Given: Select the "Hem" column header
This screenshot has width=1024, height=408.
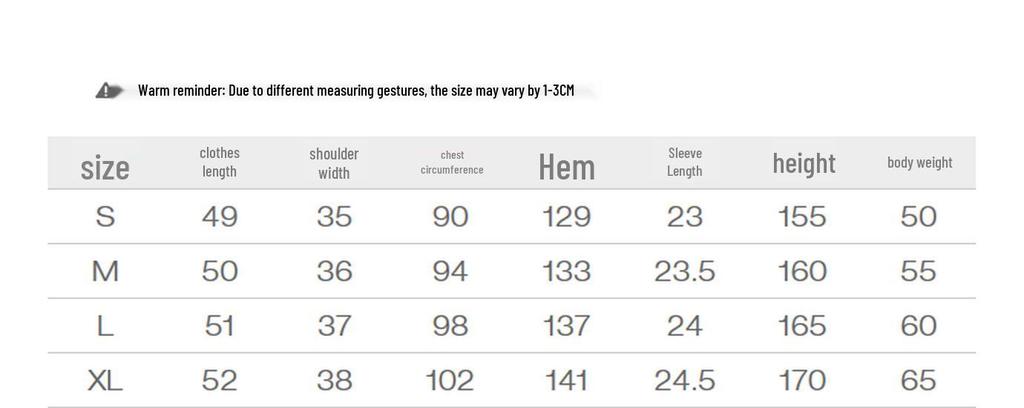Looking at the screenshot, I should click(x=567, y=166).
